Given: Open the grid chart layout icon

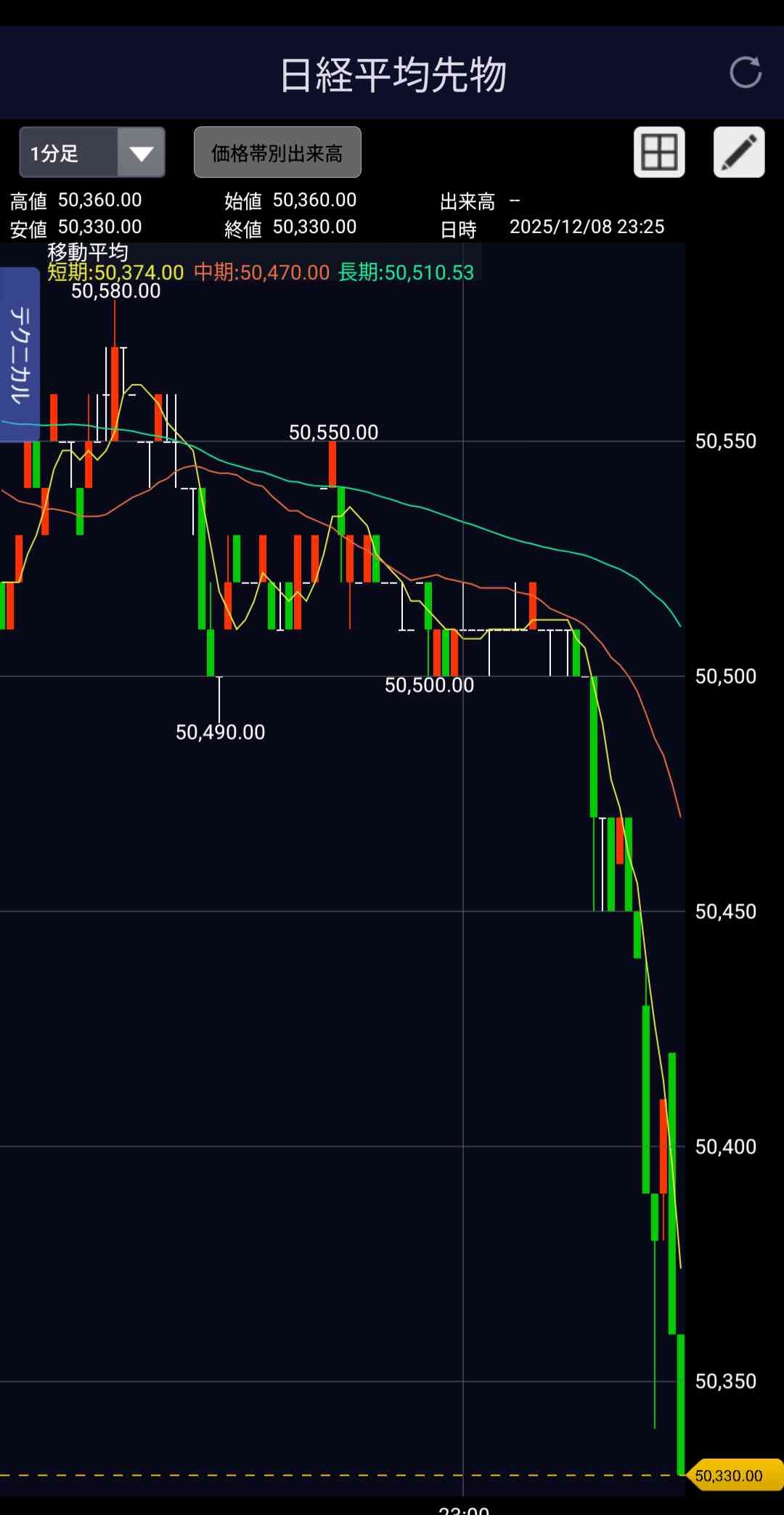Looking at the screenshot, I should click(659, 153).
